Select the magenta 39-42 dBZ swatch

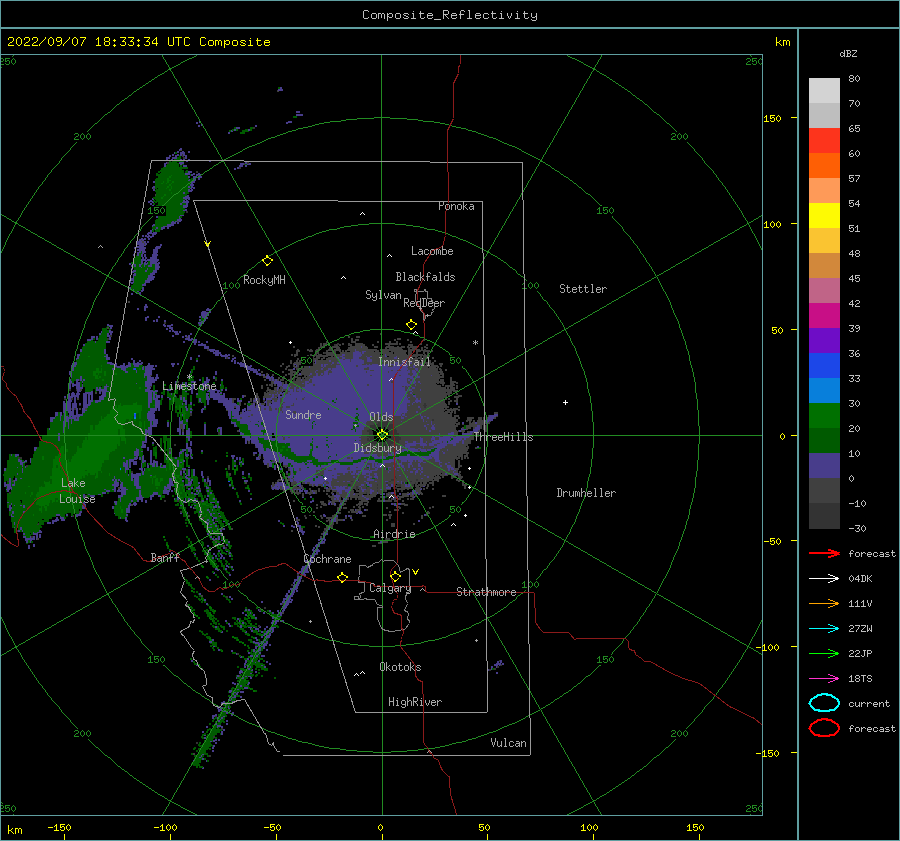(824, 316)
